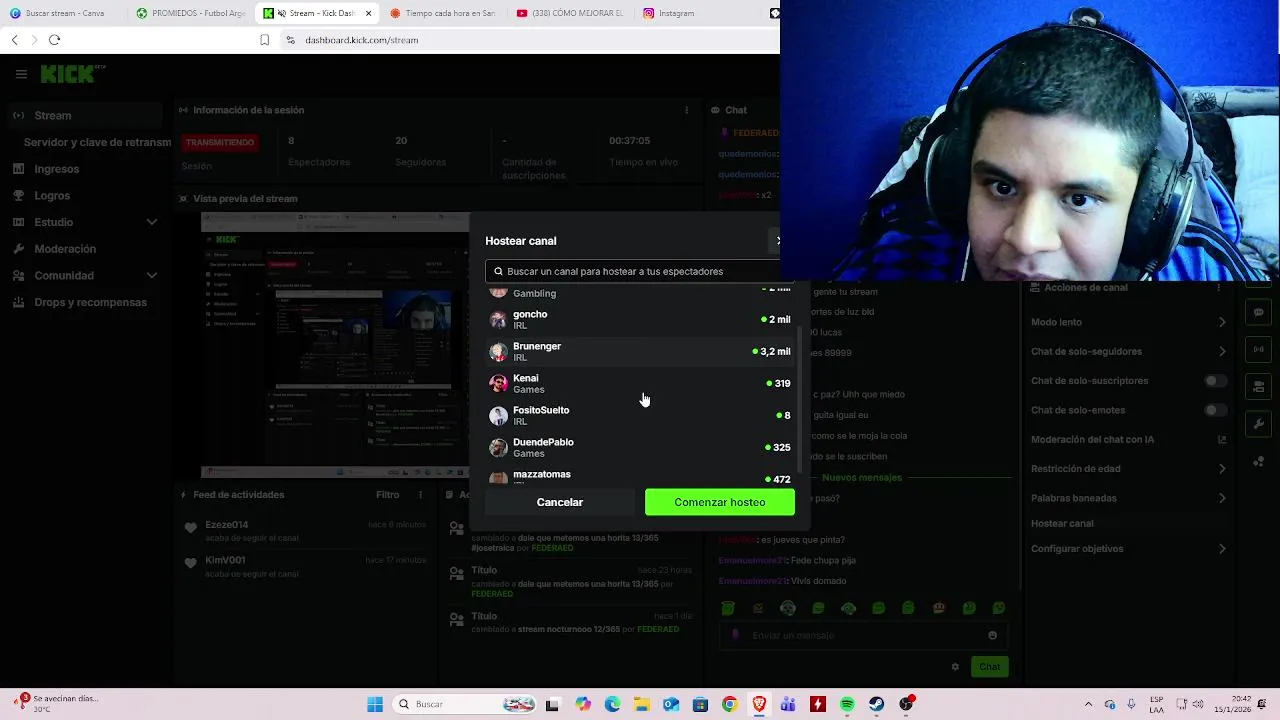The width and height of the screenshot is (1280, 720).
Task: Switch to the Buscar stream - Canva tab
Action: coord(65,14)
